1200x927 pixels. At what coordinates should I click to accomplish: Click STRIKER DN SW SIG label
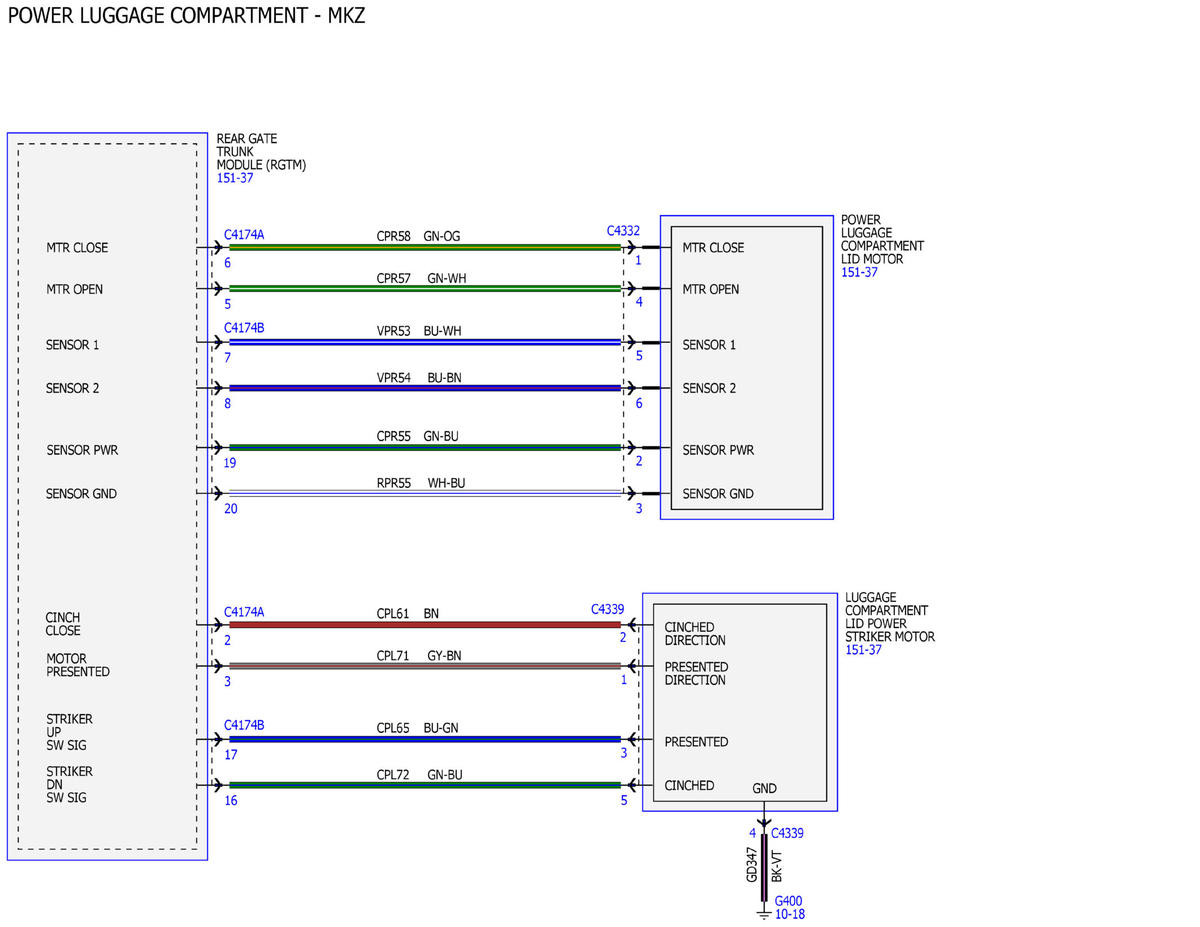click(x=69, y=785)
